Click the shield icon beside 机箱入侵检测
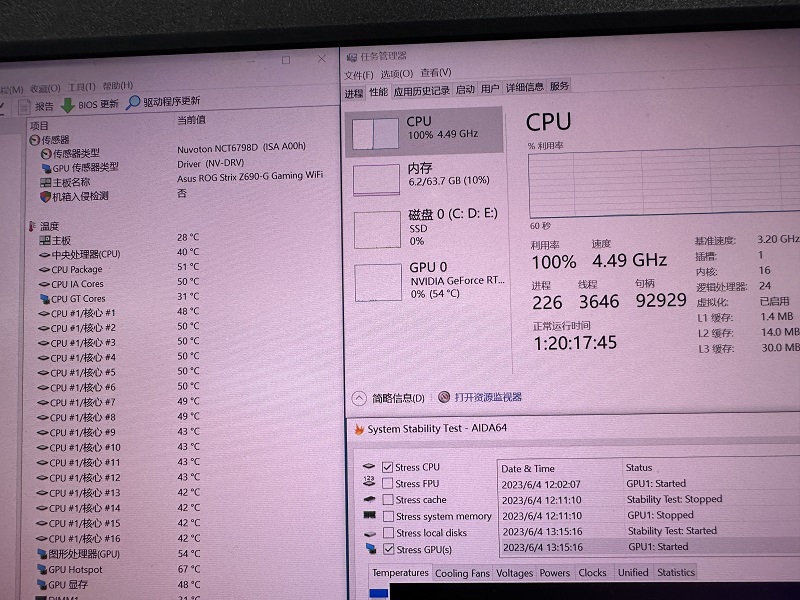This screenshot has height=600, width=800. click(45, 196)
